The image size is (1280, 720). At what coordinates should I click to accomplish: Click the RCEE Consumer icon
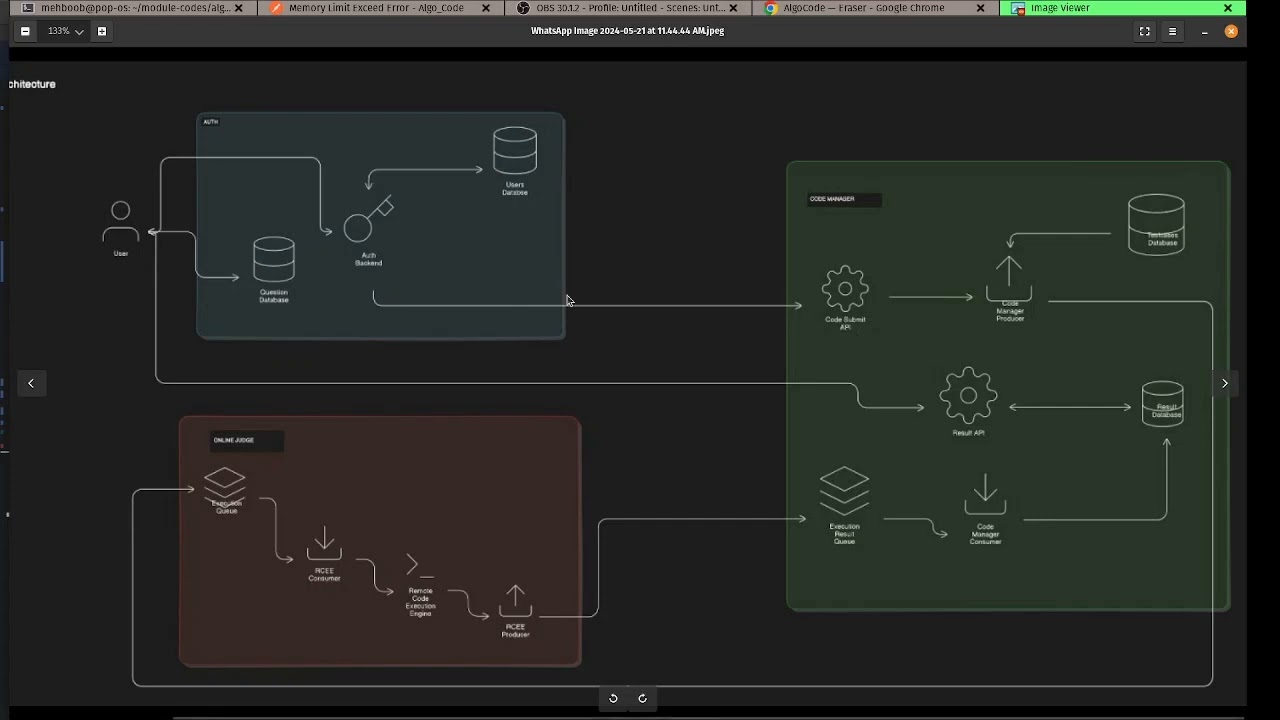324,545
